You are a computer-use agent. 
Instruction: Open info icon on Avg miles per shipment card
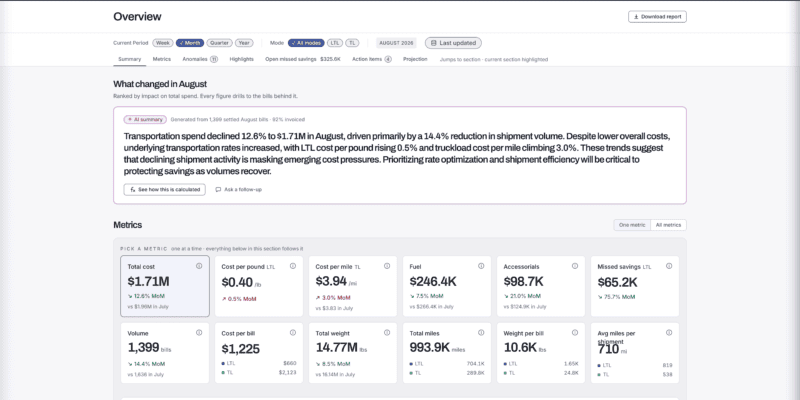(669, 332)
